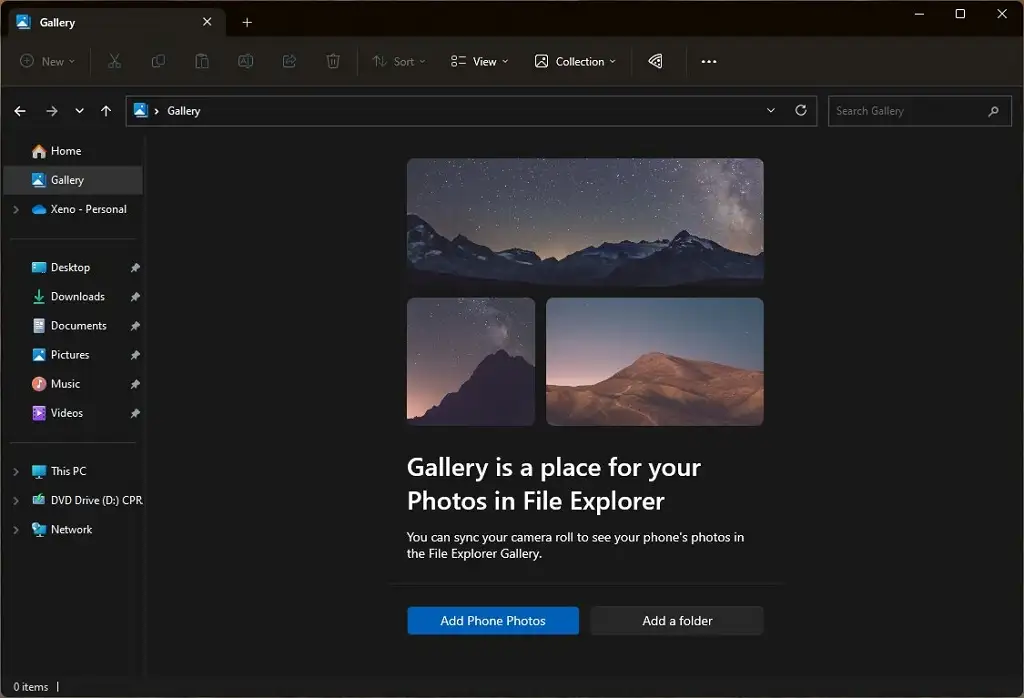1024x698 pixels.
Task: Click the Share icon in the toolbar
Action: 289,61
